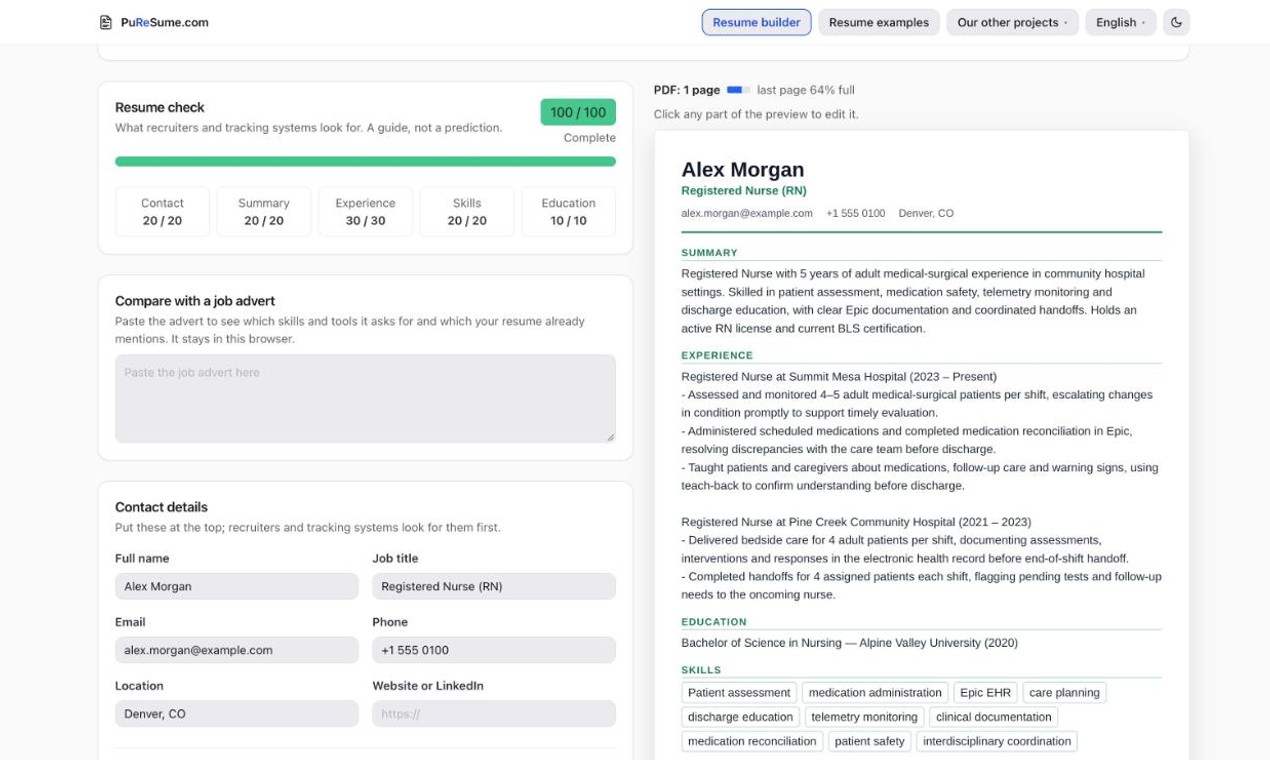
Task: Click the Website or LinkedIn input field
Action: tap(494, 714)
